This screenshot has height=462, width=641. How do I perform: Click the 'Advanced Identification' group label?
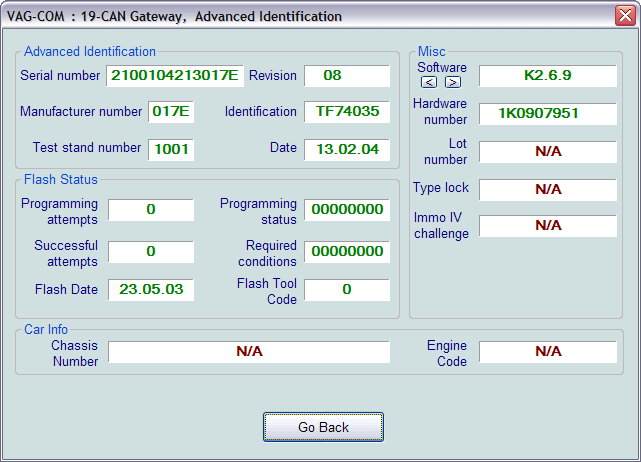tap(90, 52)
